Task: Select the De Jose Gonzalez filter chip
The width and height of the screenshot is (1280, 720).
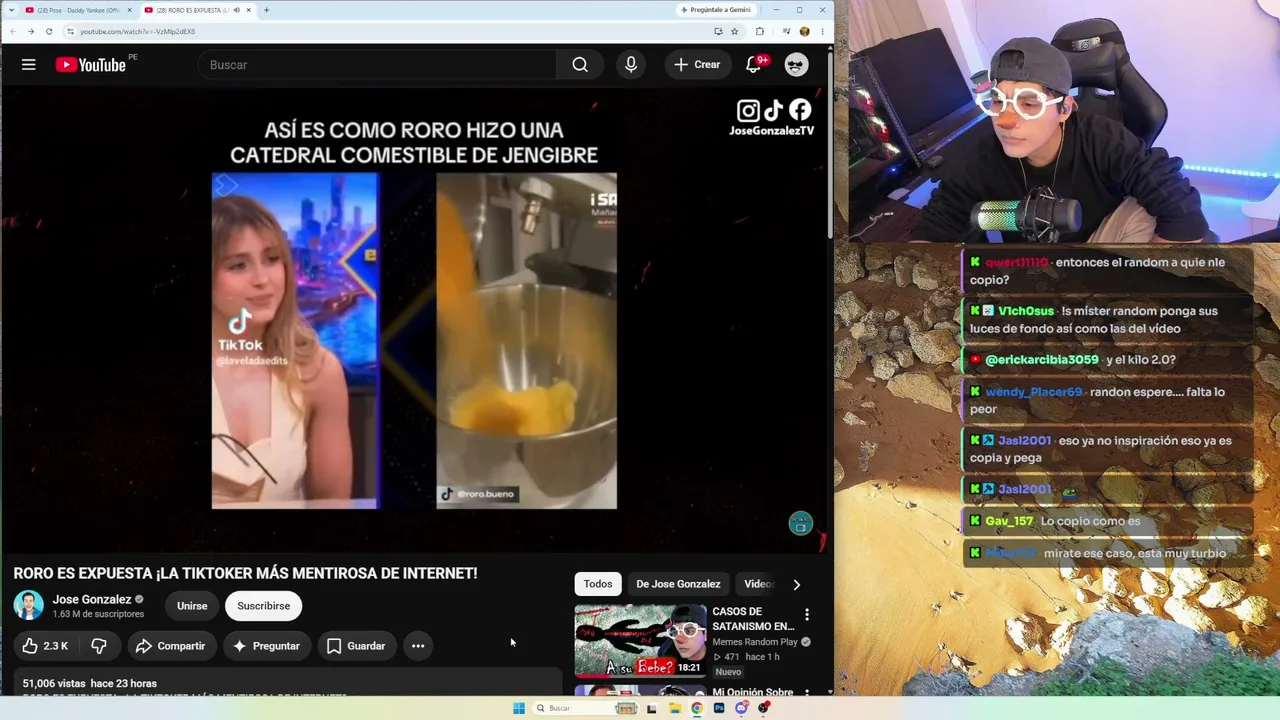Action: pos(678,584)
